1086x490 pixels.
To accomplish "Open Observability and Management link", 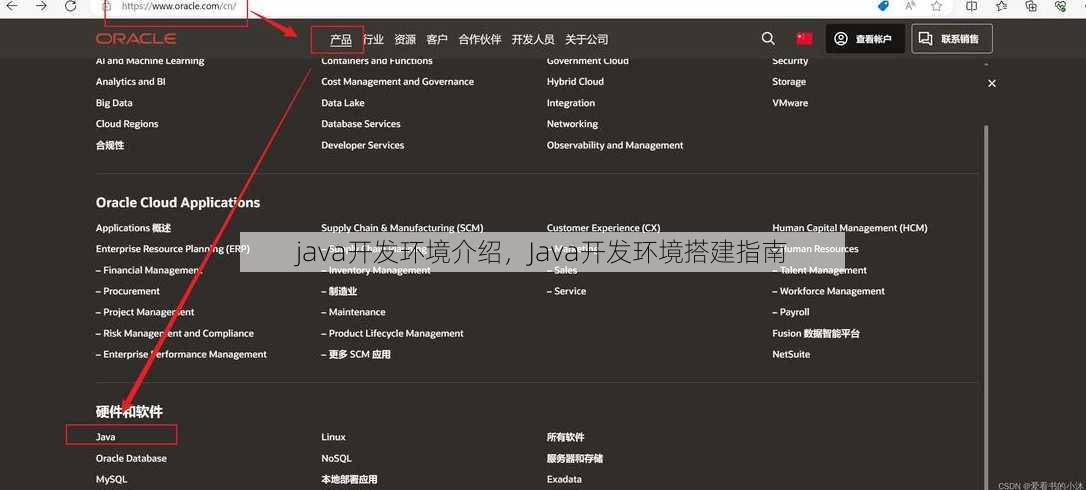I will tap(615, 145).
